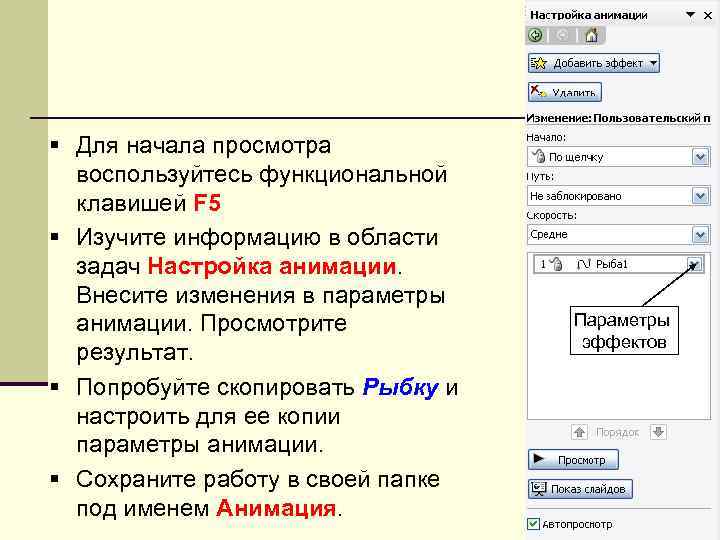Image resolution: width=720 pixels, height=540 pixels.
Task: Open the task pane menu triangle beside title
Action: pyautogui.click(x=690, y=15)
